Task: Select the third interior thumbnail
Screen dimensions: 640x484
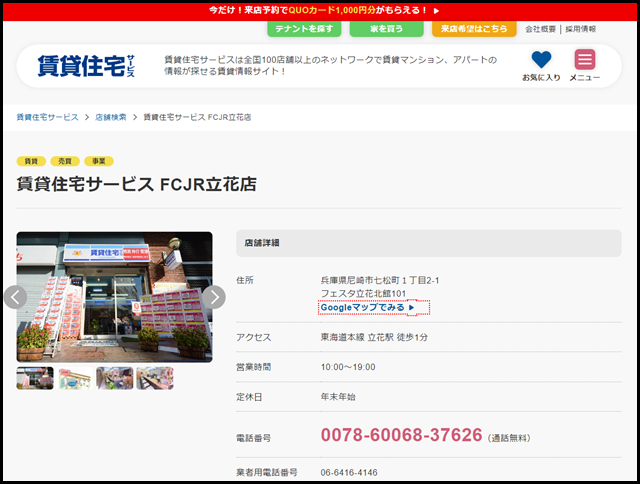Action: point(115,378)
